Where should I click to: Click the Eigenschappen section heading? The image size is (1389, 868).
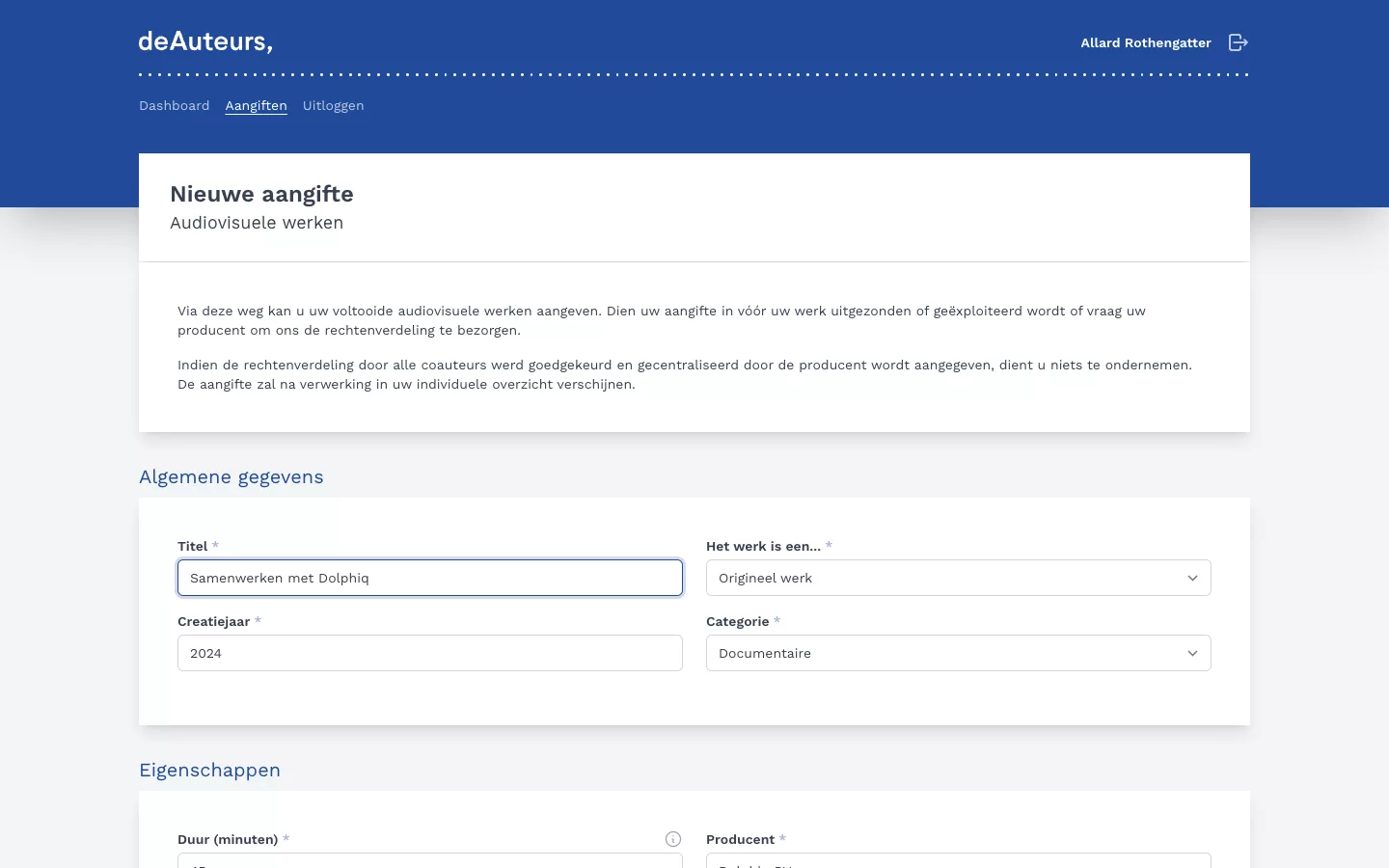209,771
